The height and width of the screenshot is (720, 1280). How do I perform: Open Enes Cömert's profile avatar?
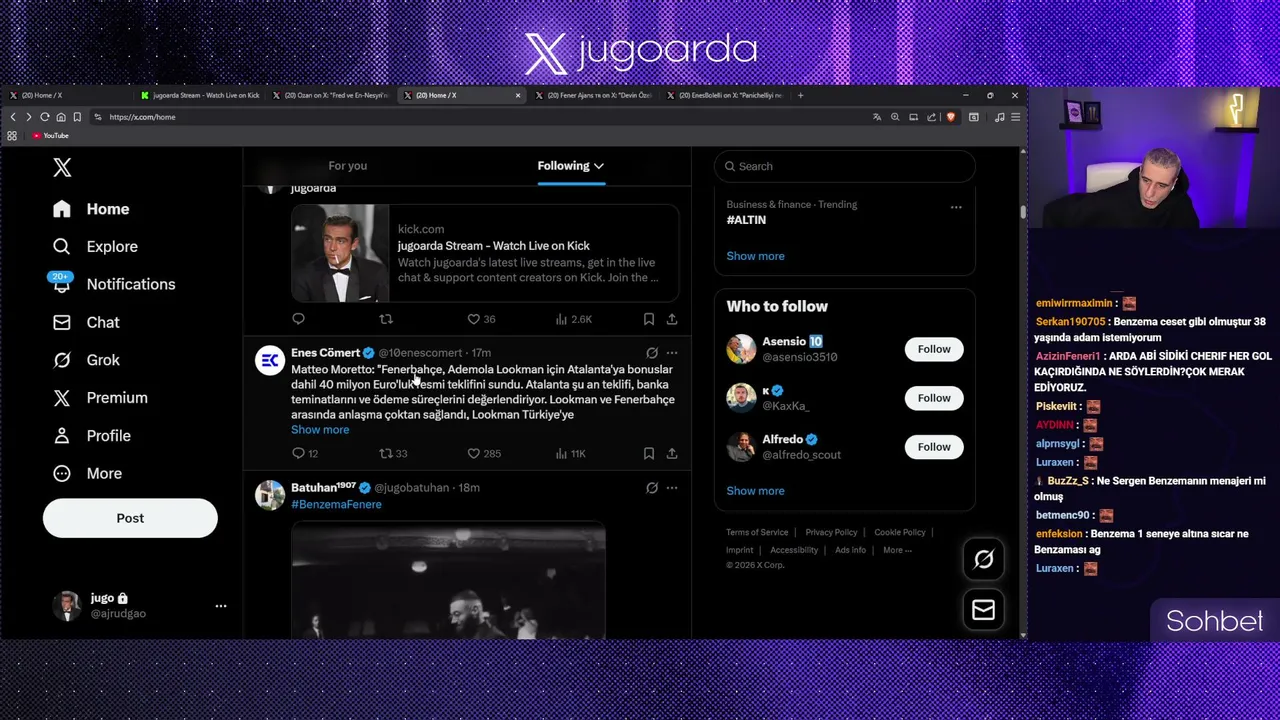[x=270, y=360]
